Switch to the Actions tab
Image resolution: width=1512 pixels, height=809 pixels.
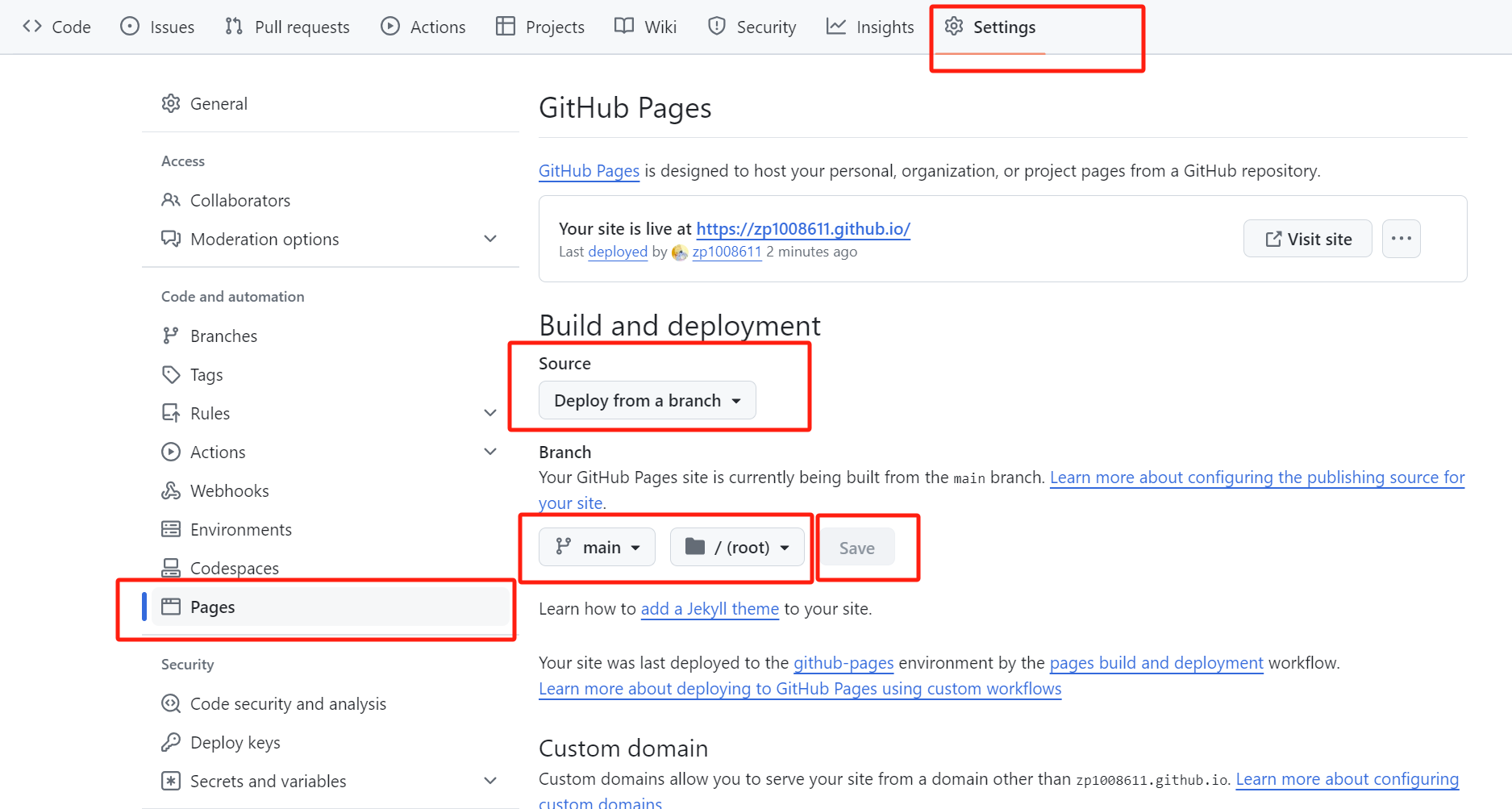[423, 27]
